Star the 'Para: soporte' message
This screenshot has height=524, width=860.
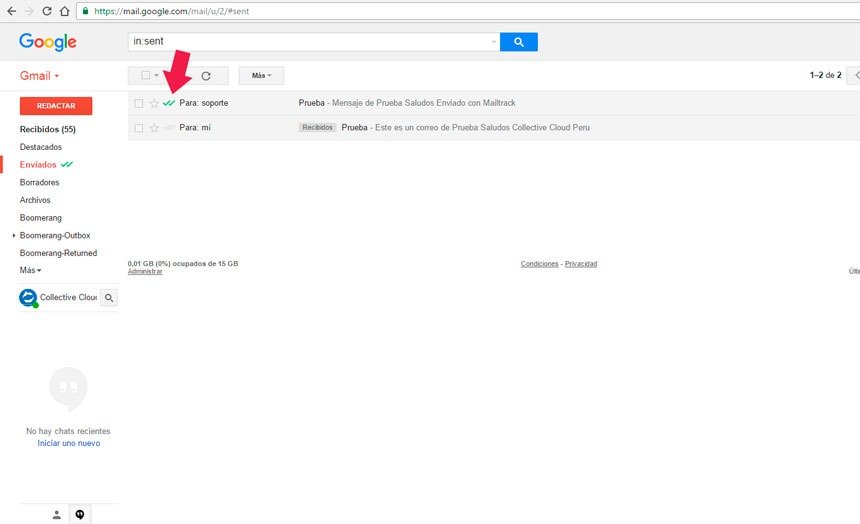coord(154,103)
